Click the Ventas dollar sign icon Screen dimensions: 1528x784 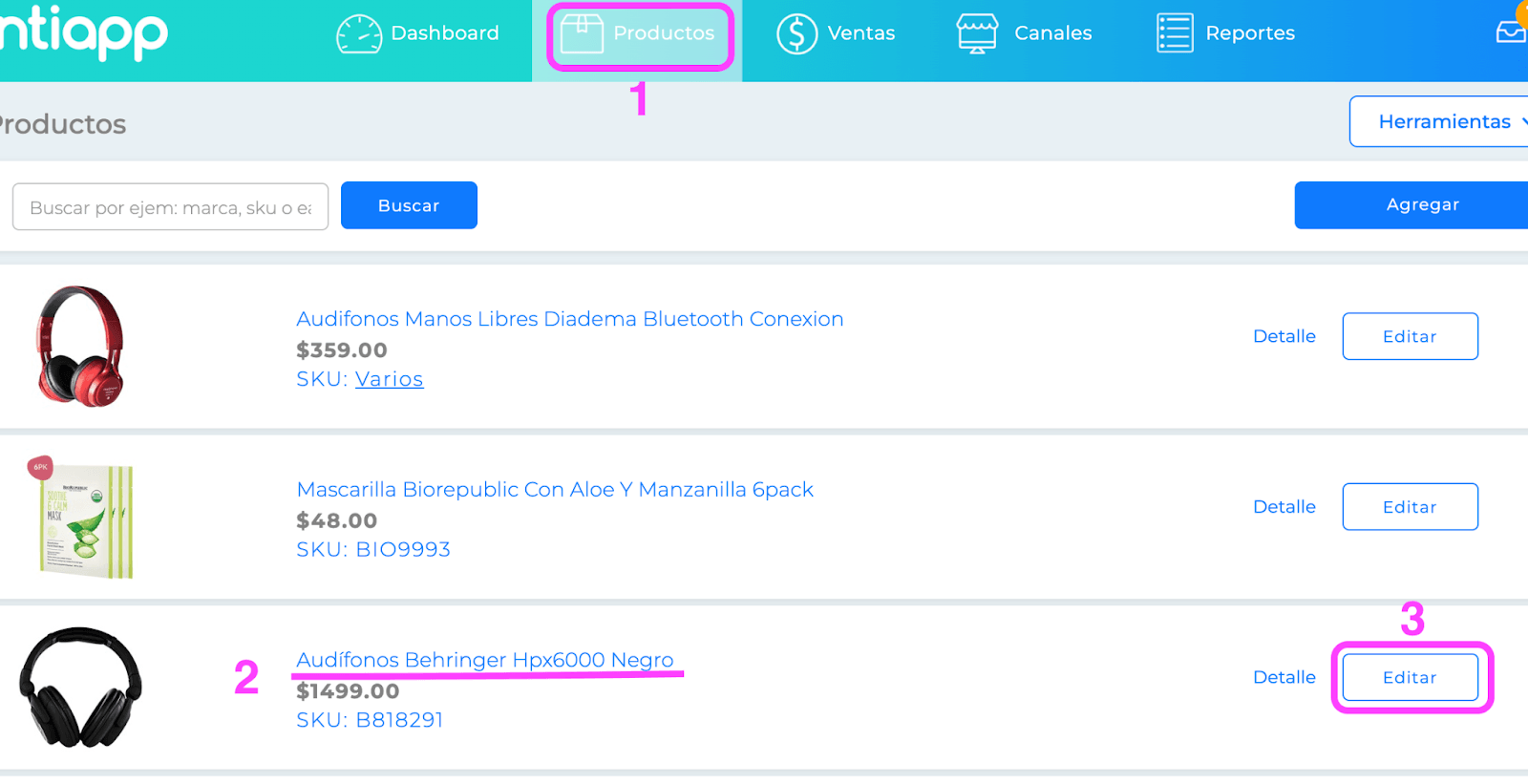(x=796, y=33)
